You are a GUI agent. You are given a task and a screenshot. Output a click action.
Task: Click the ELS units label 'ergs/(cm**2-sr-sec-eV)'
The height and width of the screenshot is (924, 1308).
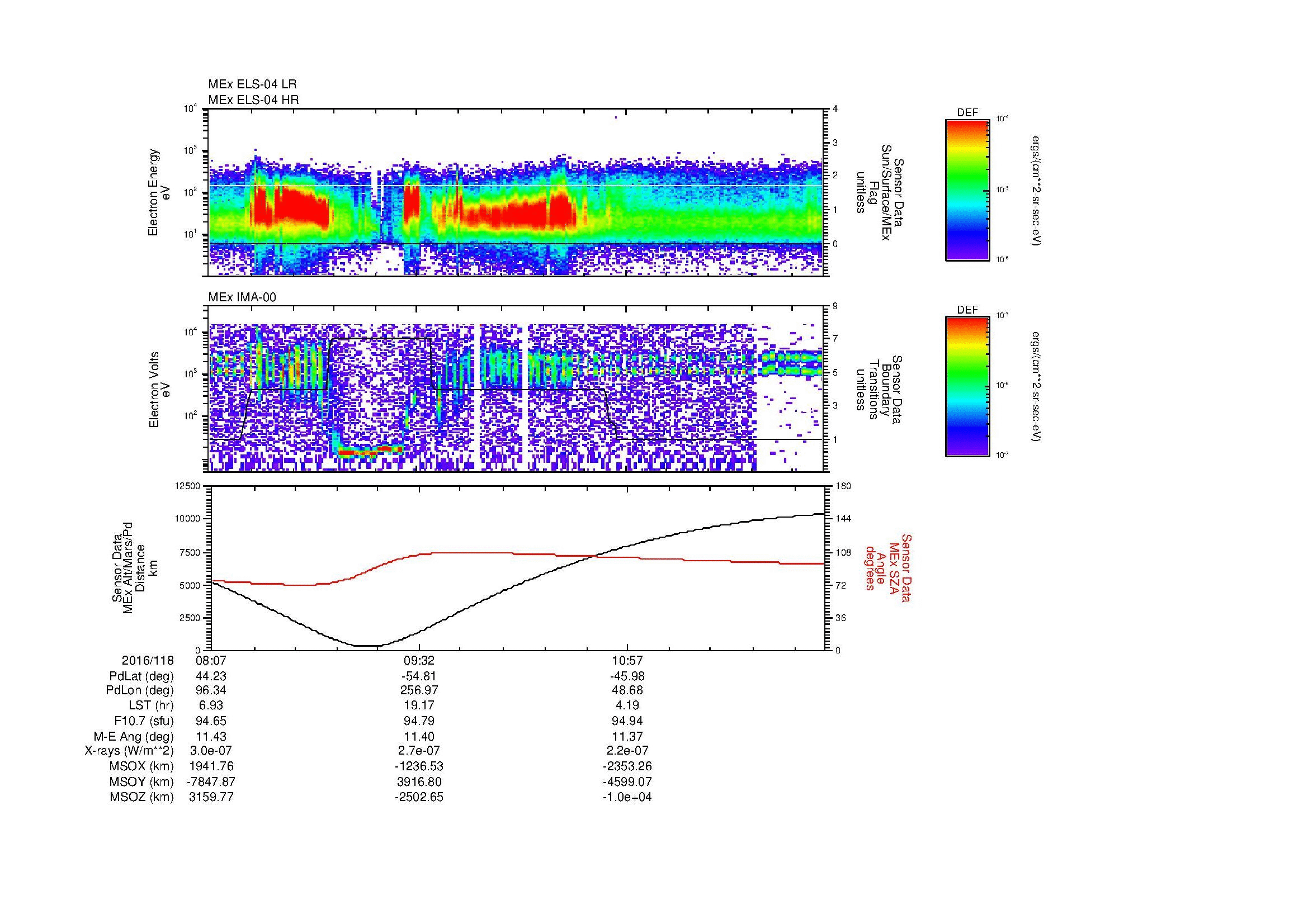tap(1036, 190)
